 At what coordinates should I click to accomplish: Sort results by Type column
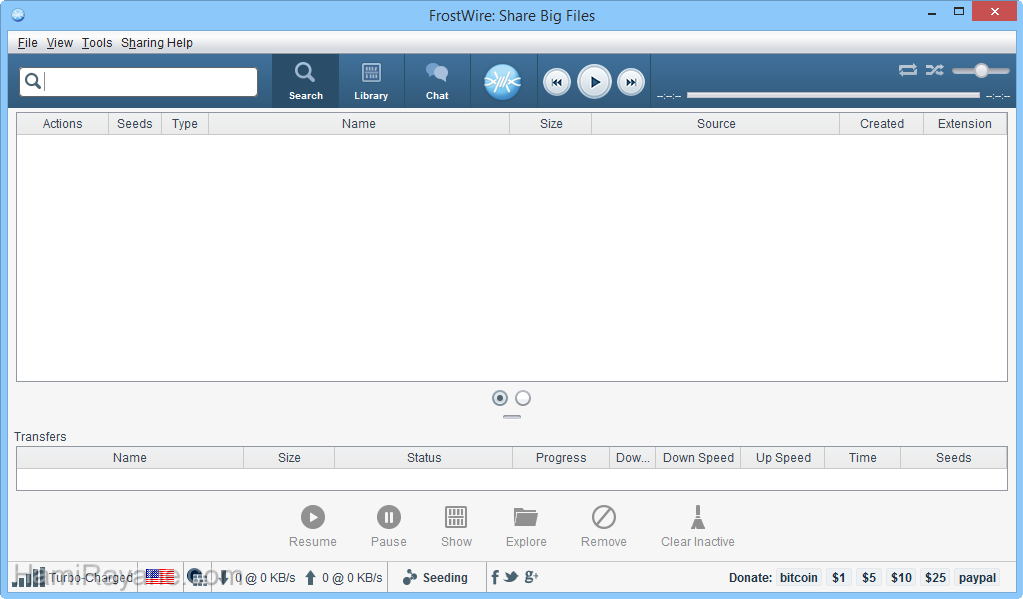click(185, 124)
